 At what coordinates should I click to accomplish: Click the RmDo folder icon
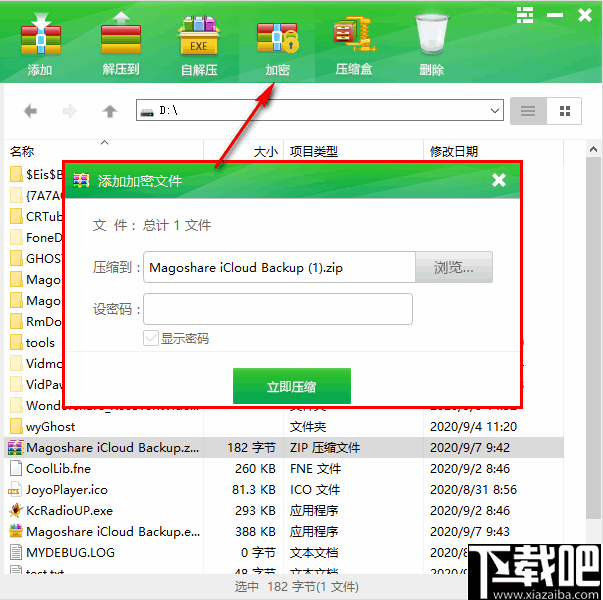click(x=16, y=321)
